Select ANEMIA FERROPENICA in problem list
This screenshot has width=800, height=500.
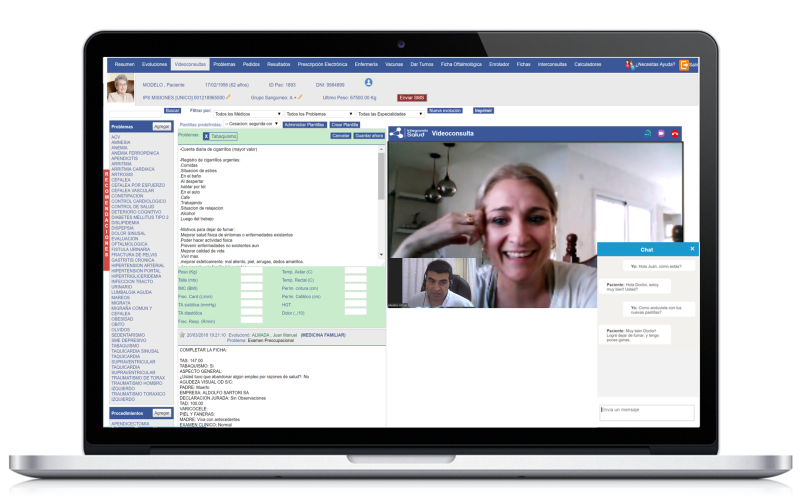click(135, 153)
